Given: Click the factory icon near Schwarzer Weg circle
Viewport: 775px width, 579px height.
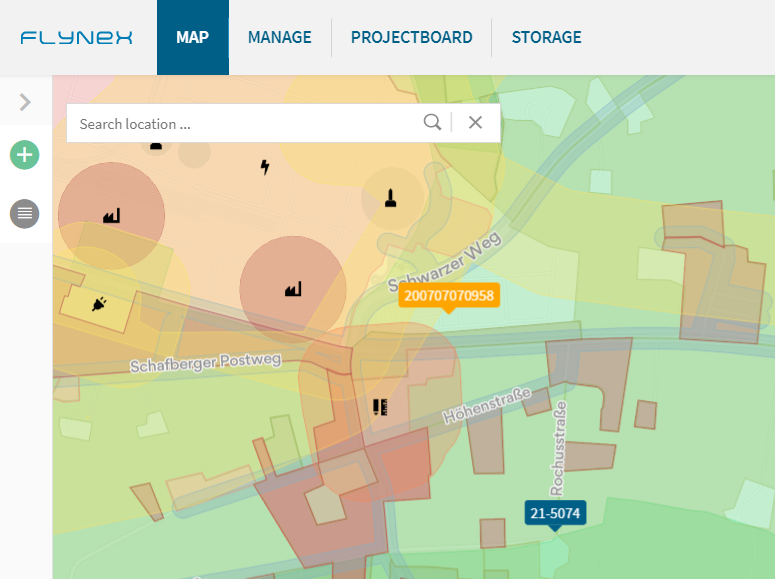Looking at the screenshot, I should coord(293,289).
